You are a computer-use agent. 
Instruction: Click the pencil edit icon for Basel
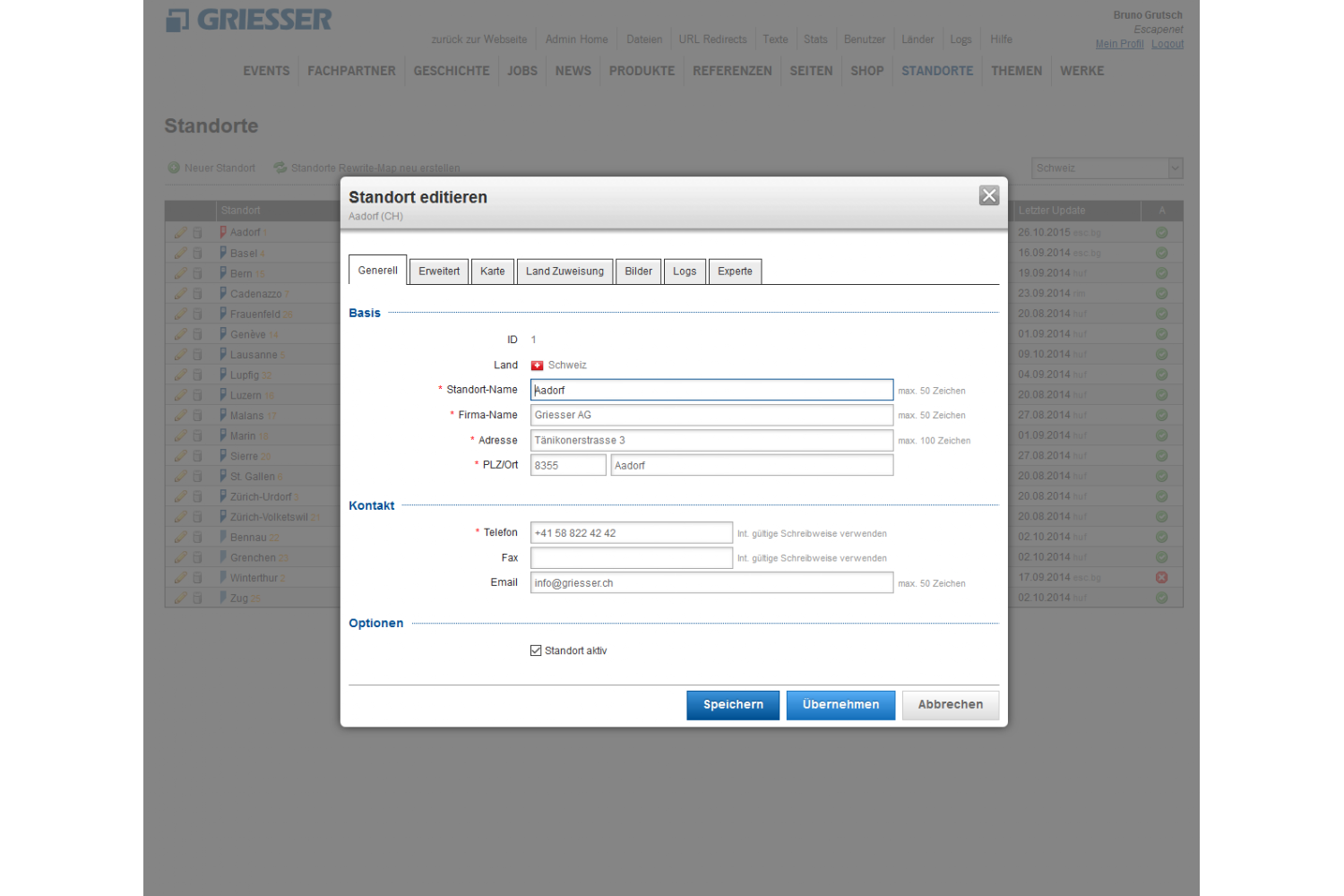[x=180, y=254]
